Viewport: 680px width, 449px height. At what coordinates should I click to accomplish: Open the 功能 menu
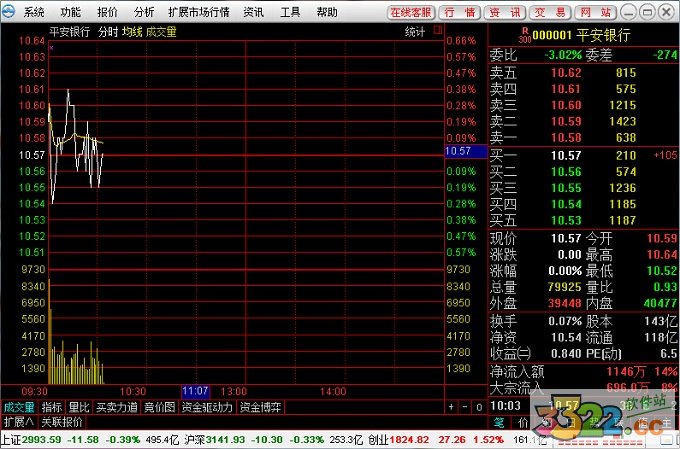[71, 12]
